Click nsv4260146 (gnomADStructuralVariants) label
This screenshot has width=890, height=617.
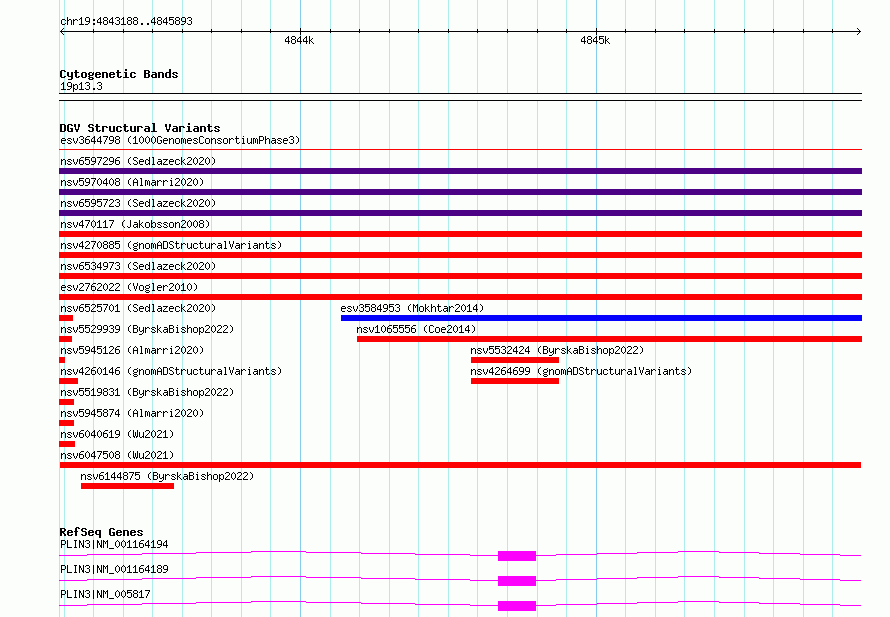coord(171,371)
